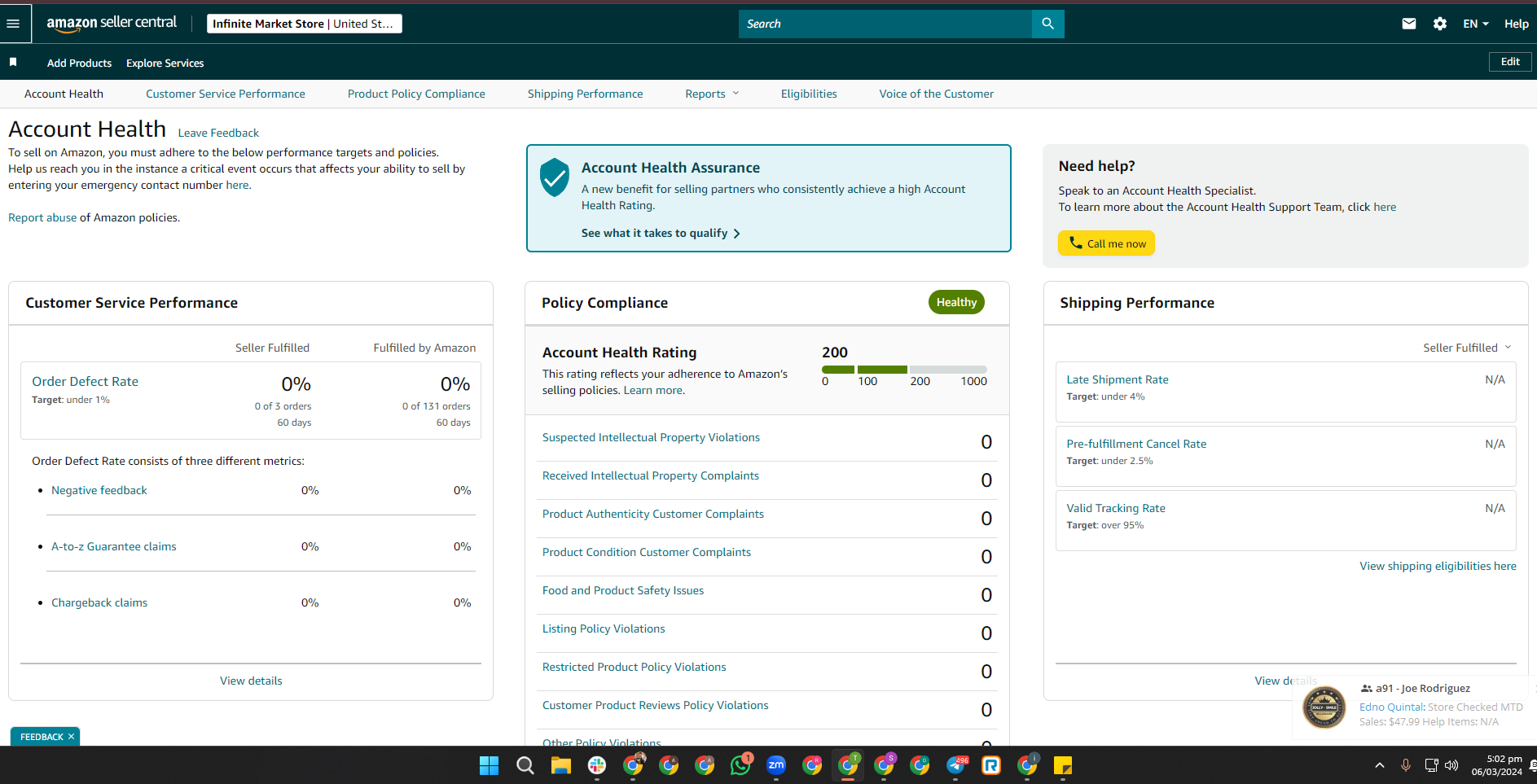
Task: Open Shipping Performance tab
Action: tap(585, 94)
